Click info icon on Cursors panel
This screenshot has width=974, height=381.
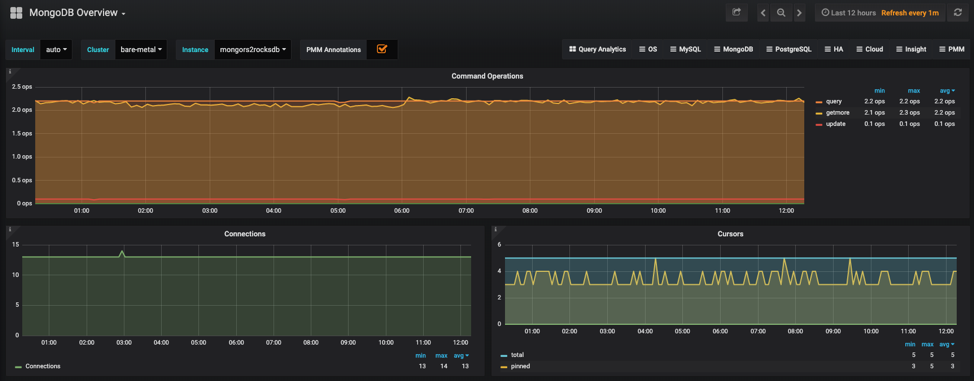(x=496, y=229)
